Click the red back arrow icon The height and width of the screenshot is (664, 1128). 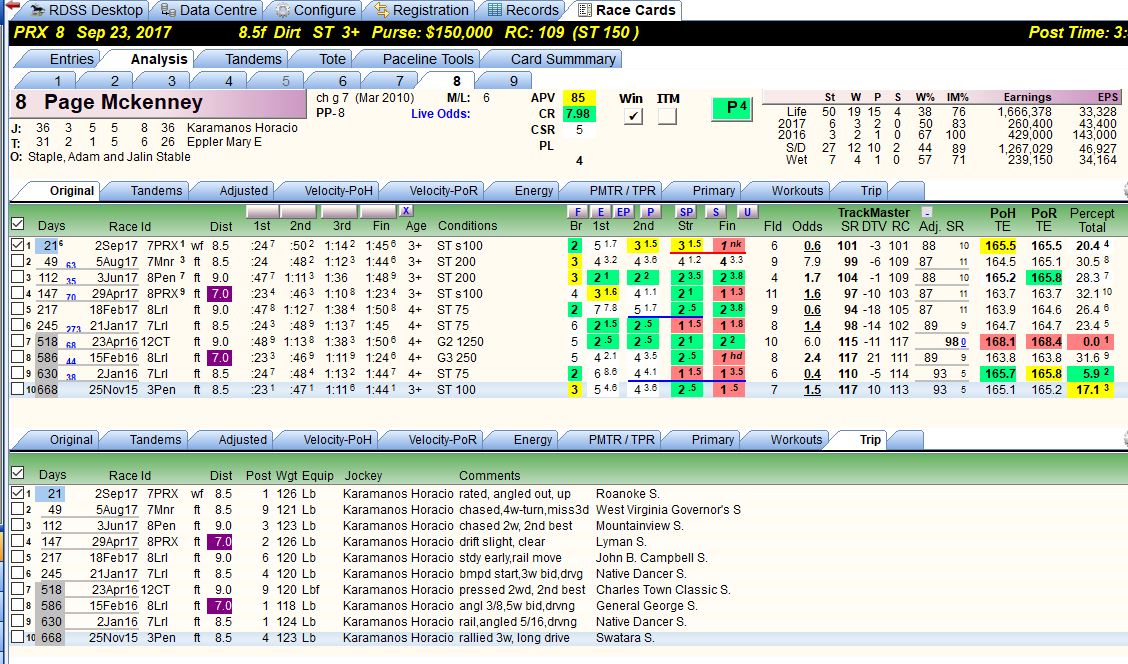(x=12, y=6)
